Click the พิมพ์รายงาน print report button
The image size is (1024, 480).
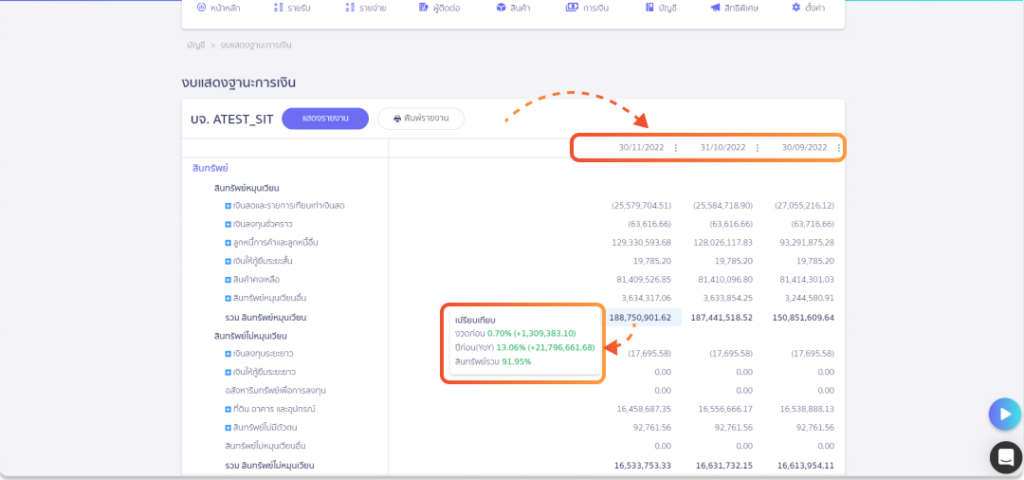click(421, 119)
